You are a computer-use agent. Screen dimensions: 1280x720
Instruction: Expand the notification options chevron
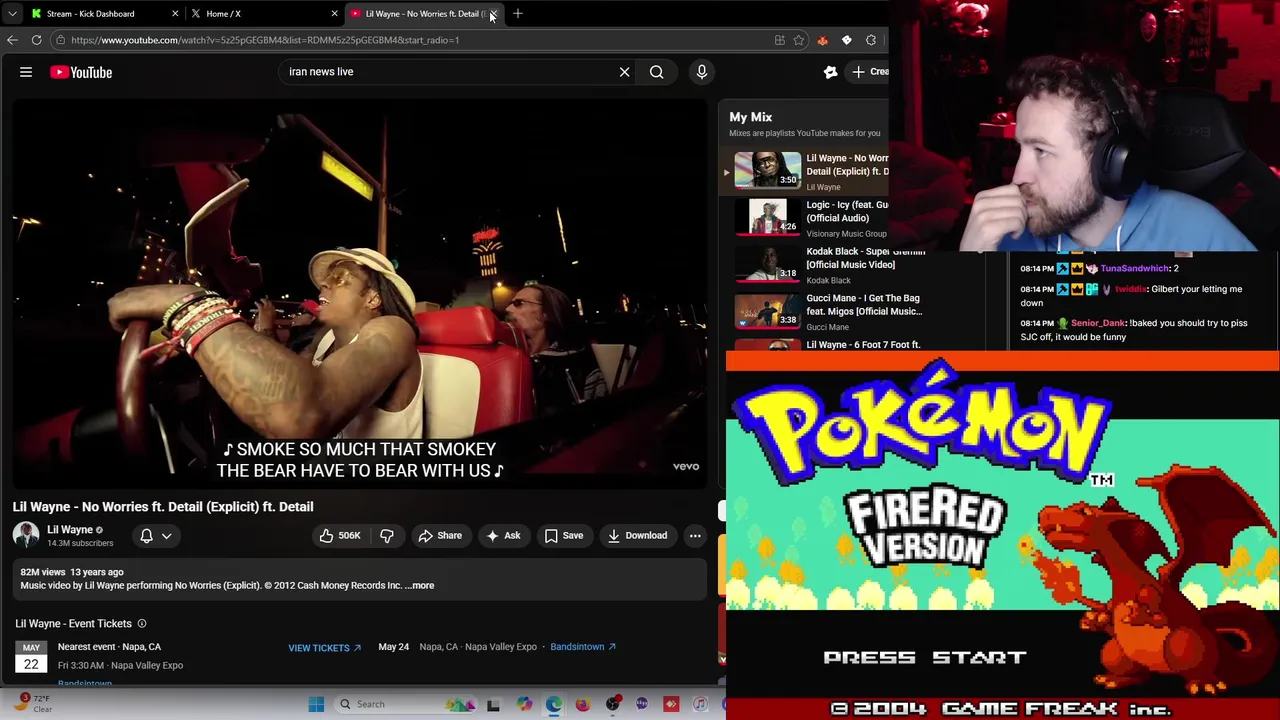(167, 536)
